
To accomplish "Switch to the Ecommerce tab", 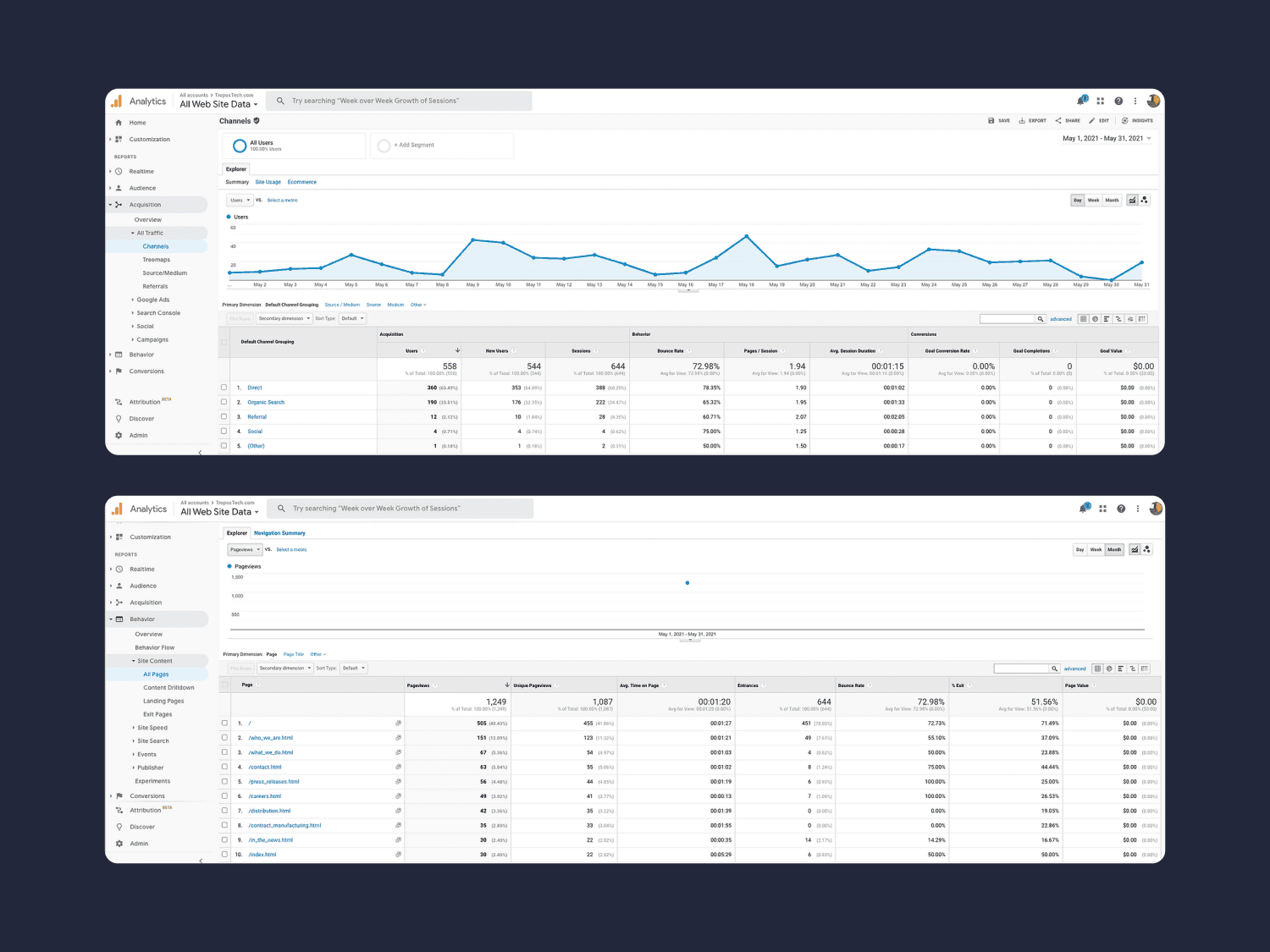I will point(301,182).
